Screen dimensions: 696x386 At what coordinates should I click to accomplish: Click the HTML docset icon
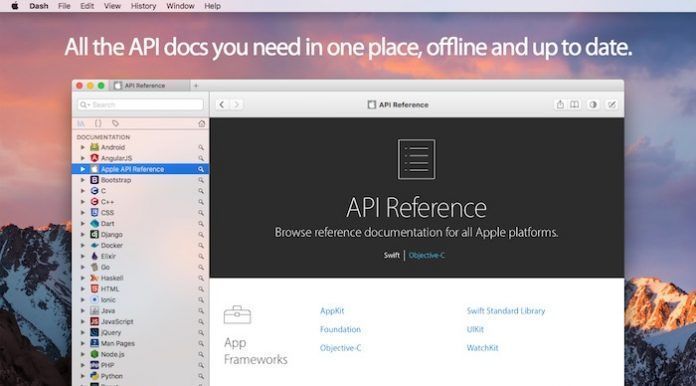(95, 289)
